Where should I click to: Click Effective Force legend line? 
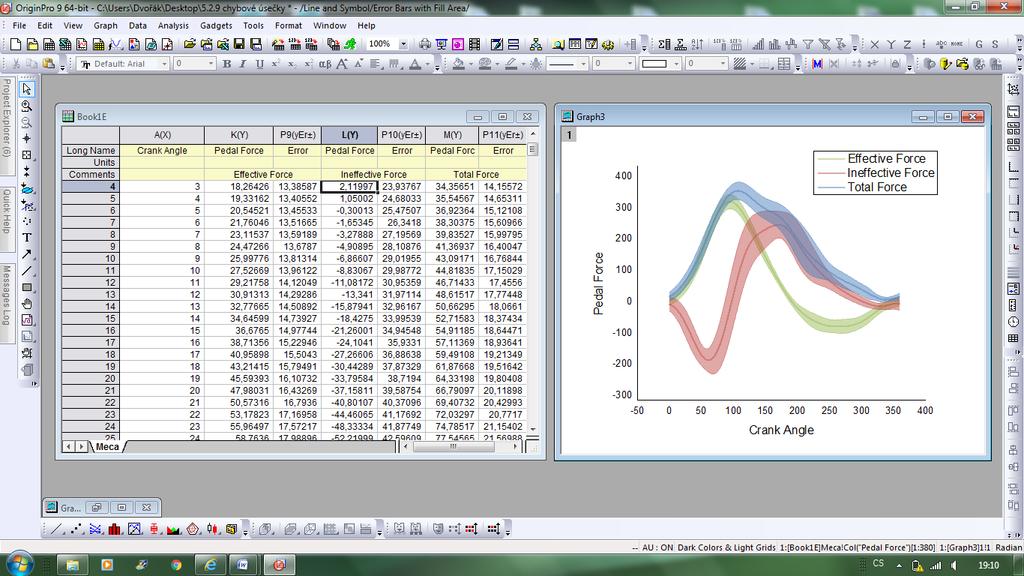[x=830, y=159]
